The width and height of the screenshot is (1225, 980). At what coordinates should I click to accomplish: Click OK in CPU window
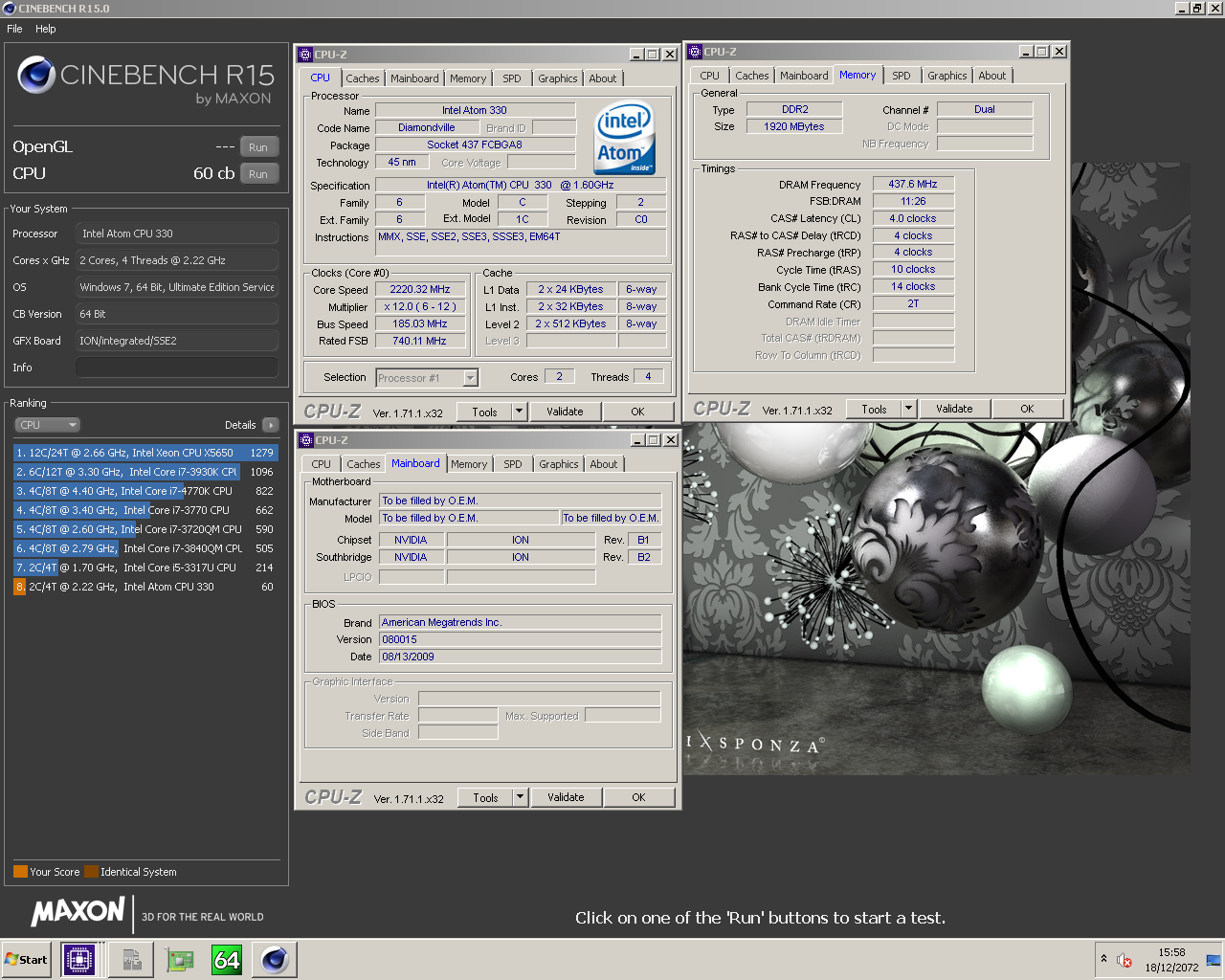pyautogui.click(x=637, y=412)
